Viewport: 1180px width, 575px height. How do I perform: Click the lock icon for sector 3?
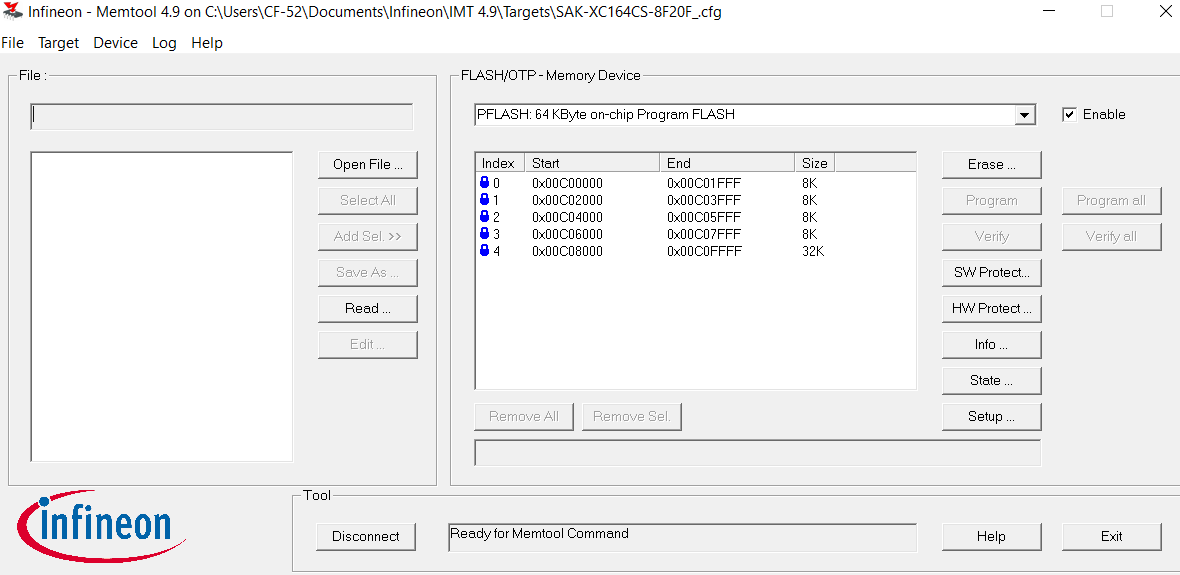coord(485,234)
